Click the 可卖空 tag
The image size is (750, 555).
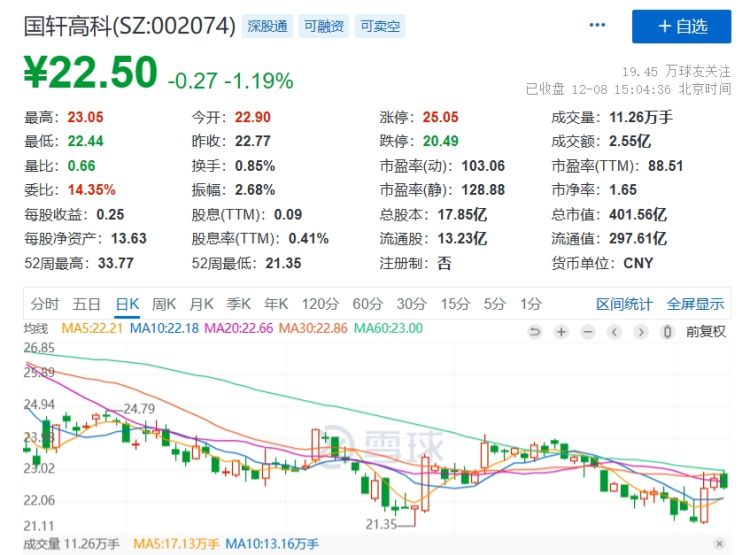380,26
